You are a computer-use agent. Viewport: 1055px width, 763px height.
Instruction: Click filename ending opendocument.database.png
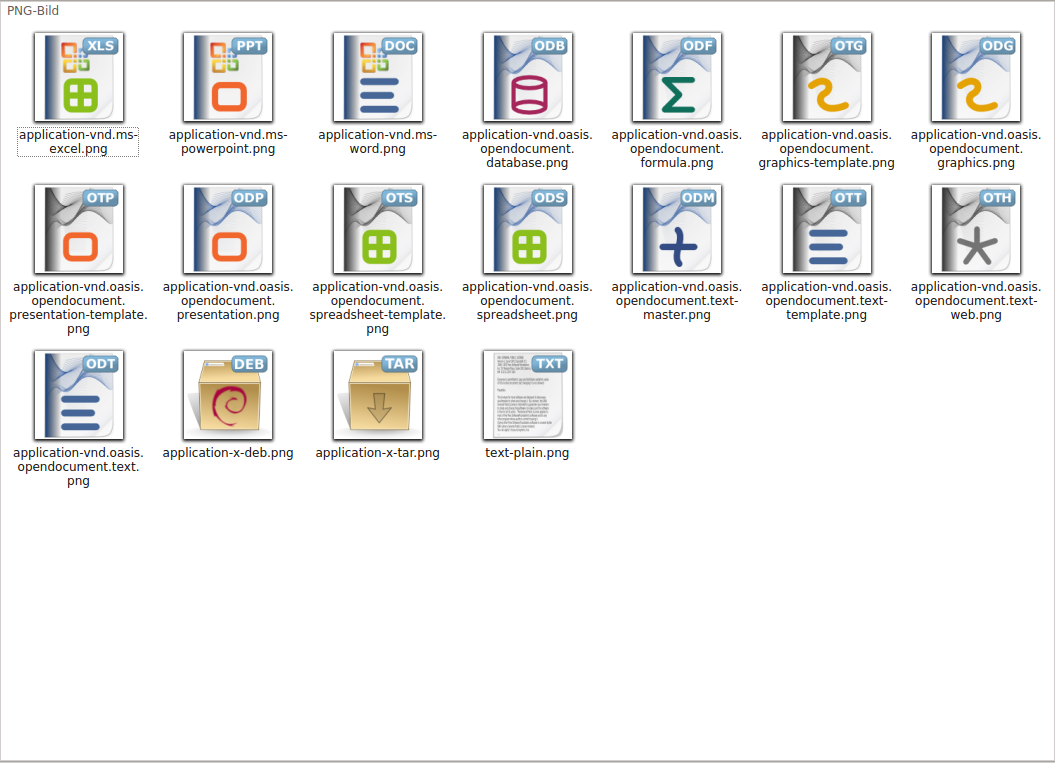[x=528, y=149]
